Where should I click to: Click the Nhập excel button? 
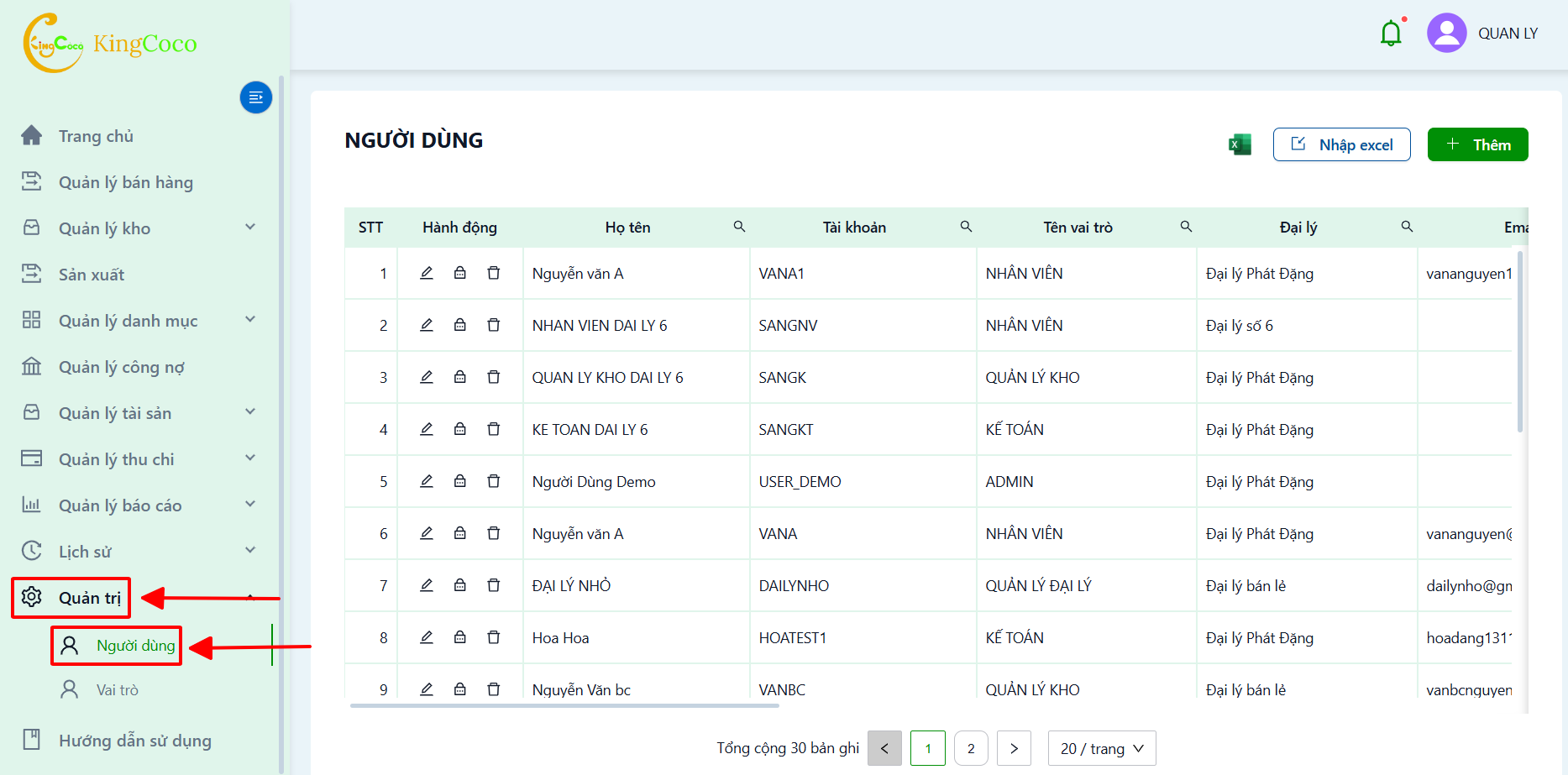tap(1341, 144)
